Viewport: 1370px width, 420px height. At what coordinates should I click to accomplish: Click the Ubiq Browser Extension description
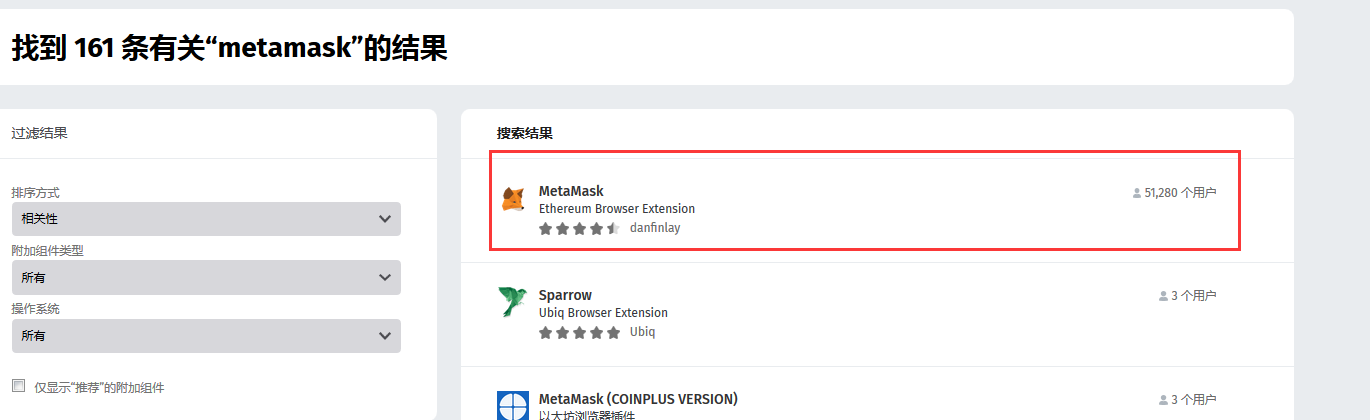pyautogui.click(x=603, y=313)
